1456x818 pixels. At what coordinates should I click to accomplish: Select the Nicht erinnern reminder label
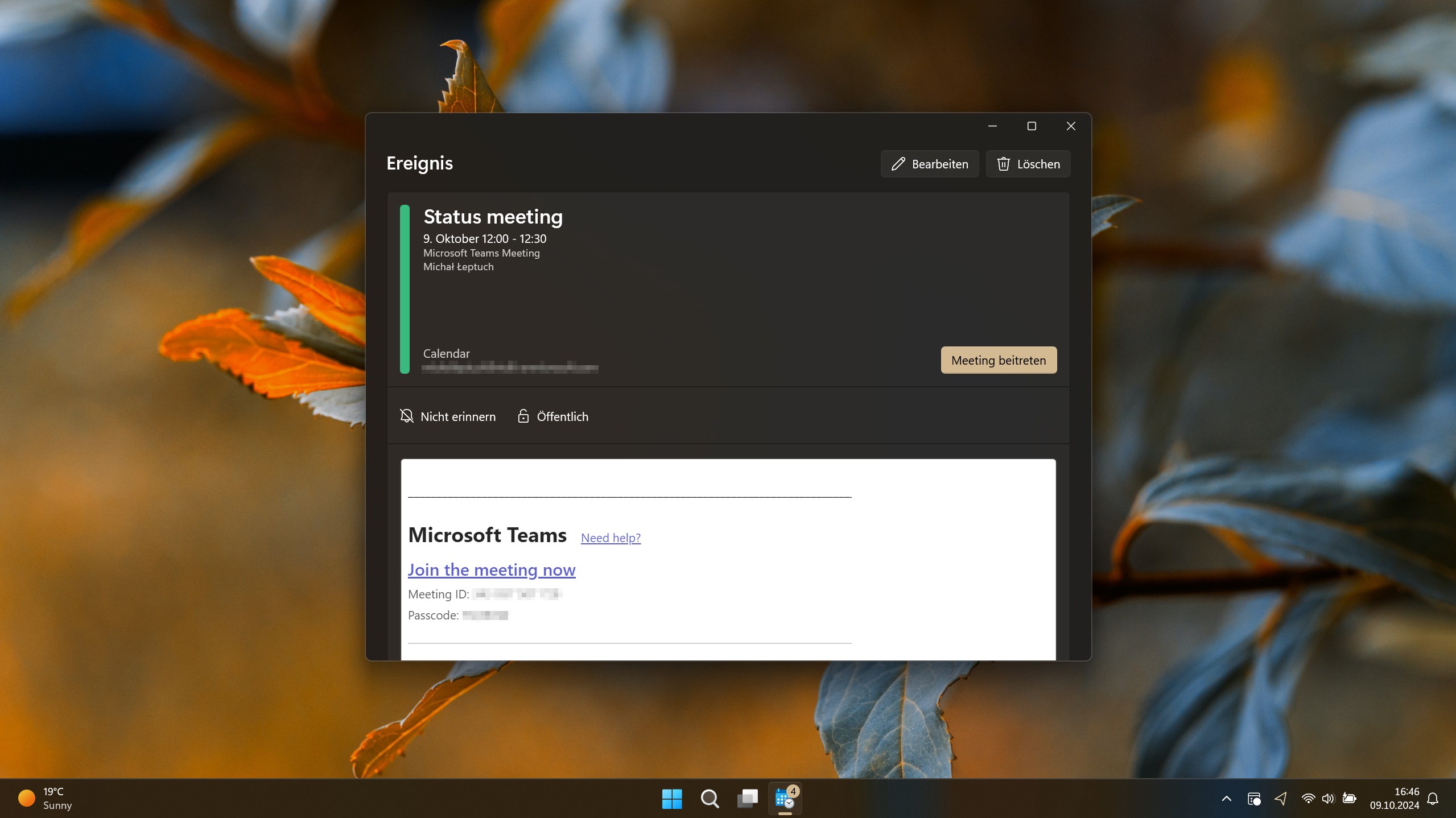click(458, 416)
